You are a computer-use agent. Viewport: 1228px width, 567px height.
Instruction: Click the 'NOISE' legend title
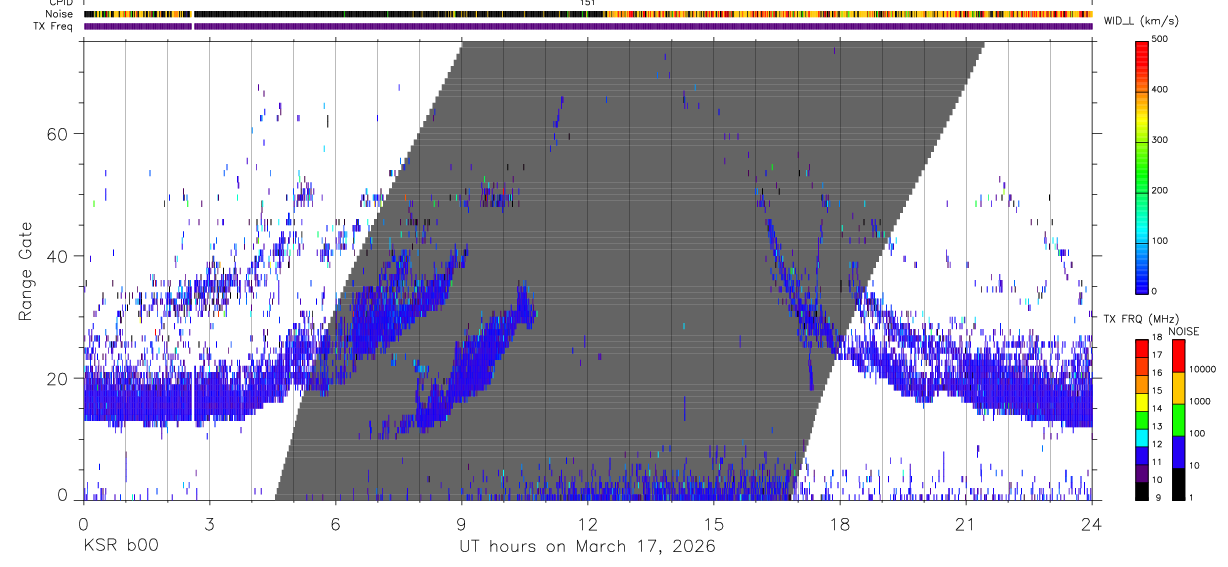pyautogui.click(x=1184, y=331)
